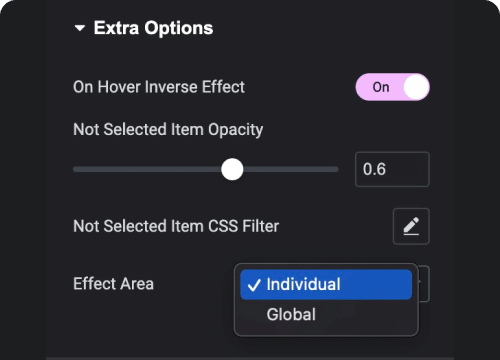Viewport: 500px width, 360px height.
Task: Click the Extra Options section heading
Action: 153,28
